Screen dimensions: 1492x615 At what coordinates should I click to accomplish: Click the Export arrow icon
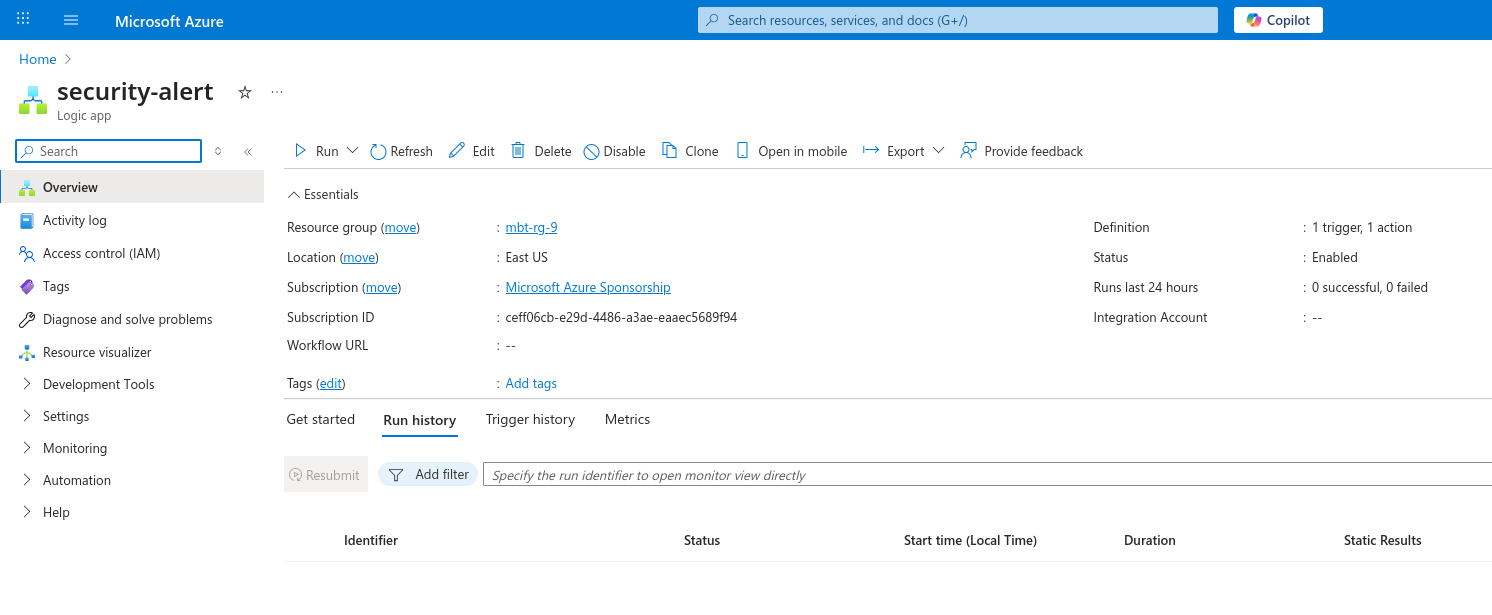[x=871, y=151]
